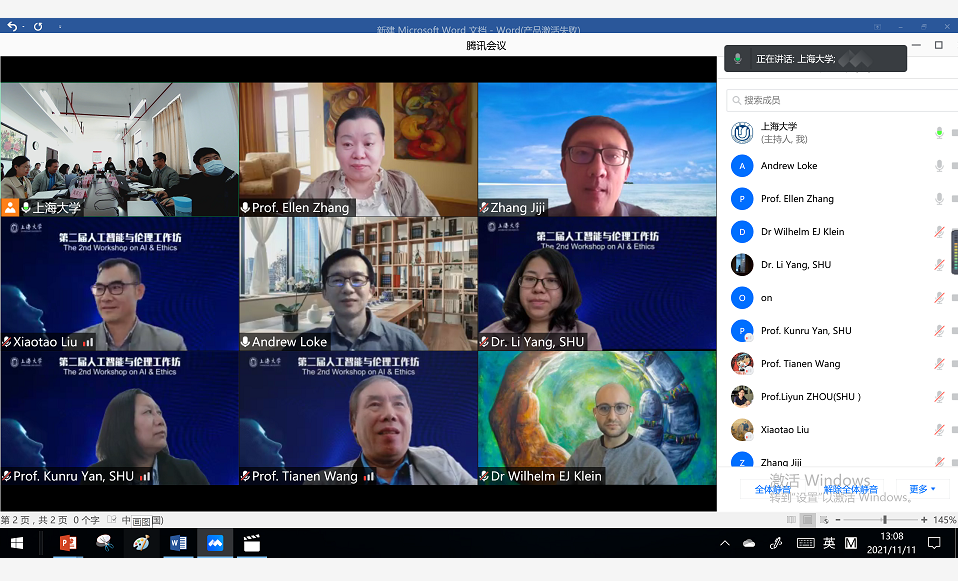Click the 全体静音 mute all button
The image size is (958, 581).
coord(773,489)
